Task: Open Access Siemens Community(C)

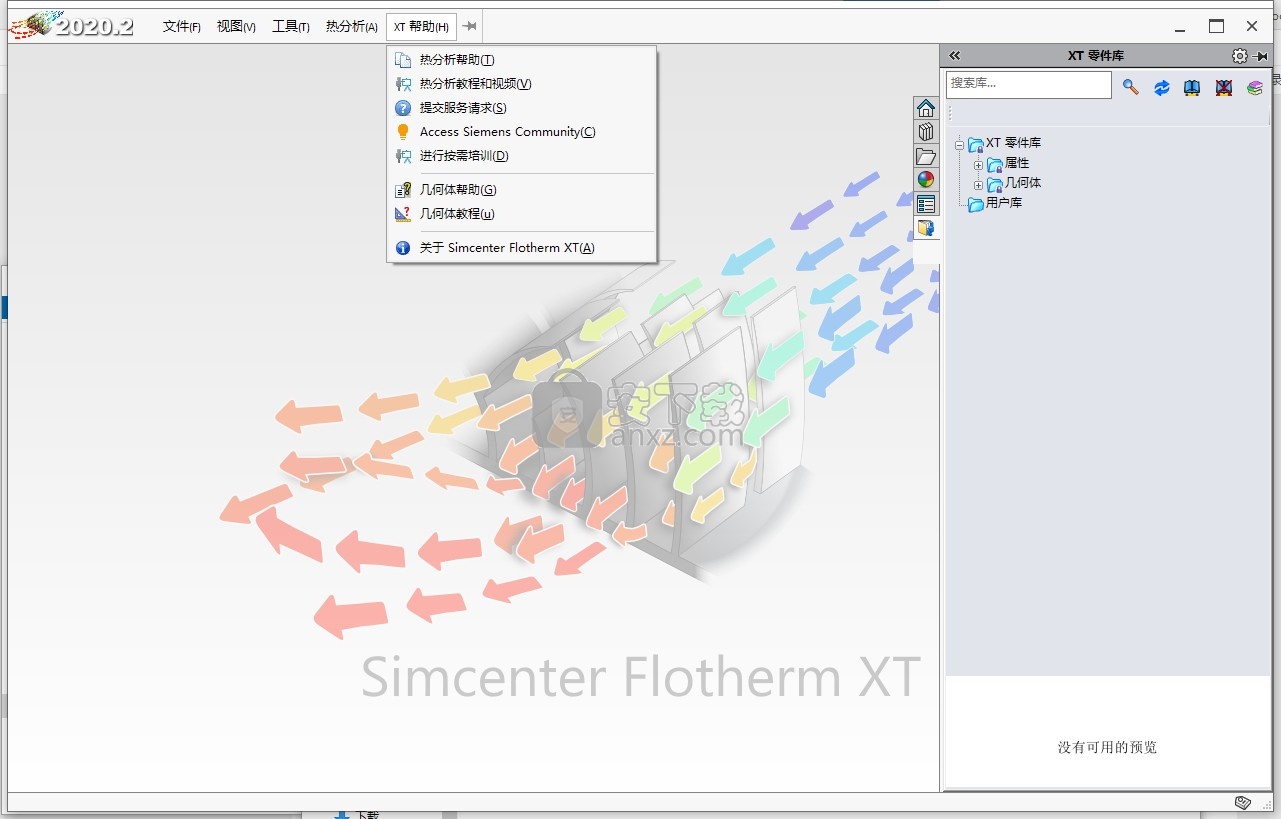Action: pos(521,132)
